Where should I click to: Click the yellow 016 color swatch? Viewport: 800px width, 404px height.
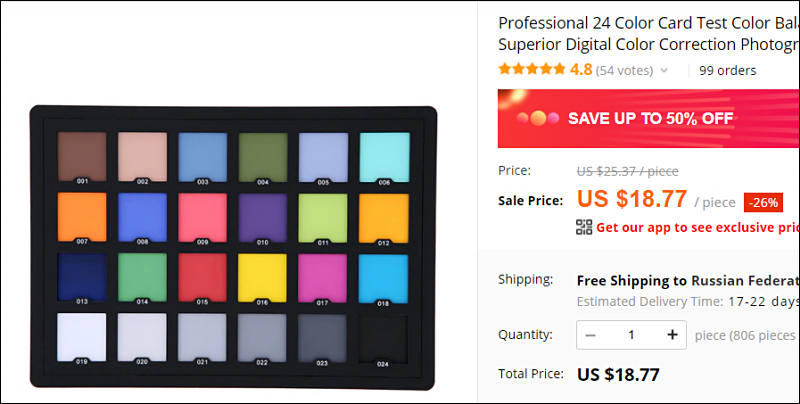[x=262, y=278]
